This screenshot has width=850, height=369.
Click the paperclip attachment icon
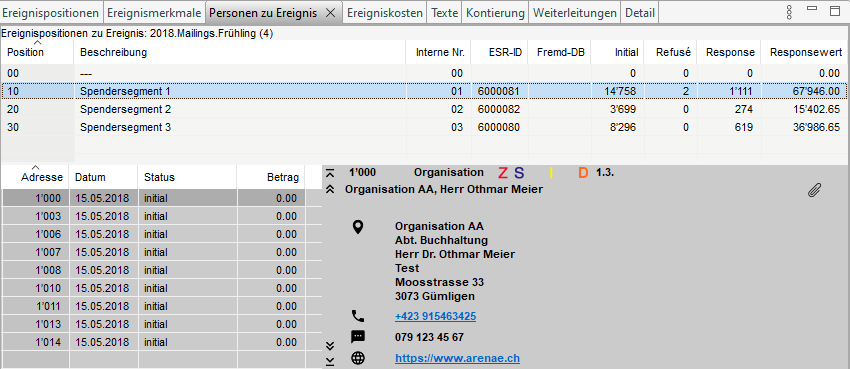click(x=814, y=190)
